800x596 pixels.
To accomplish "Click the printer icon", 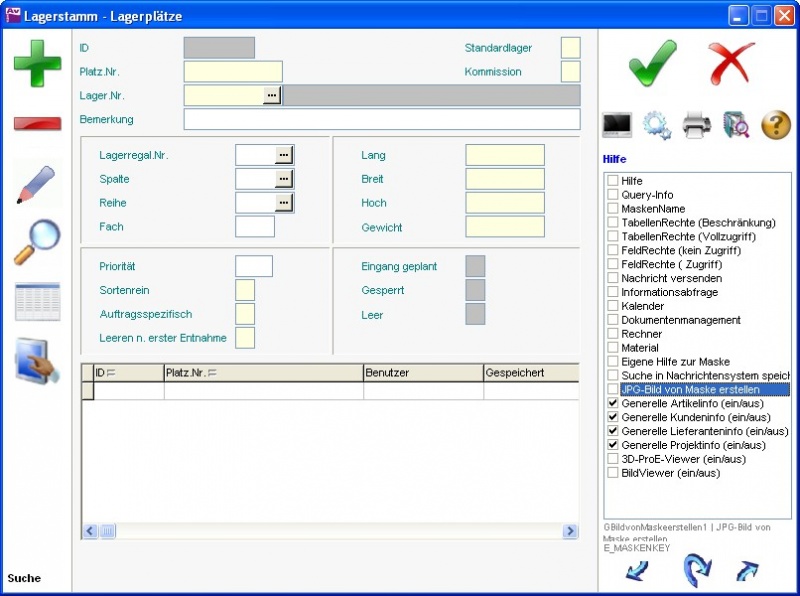I will (x=697, y=125).
